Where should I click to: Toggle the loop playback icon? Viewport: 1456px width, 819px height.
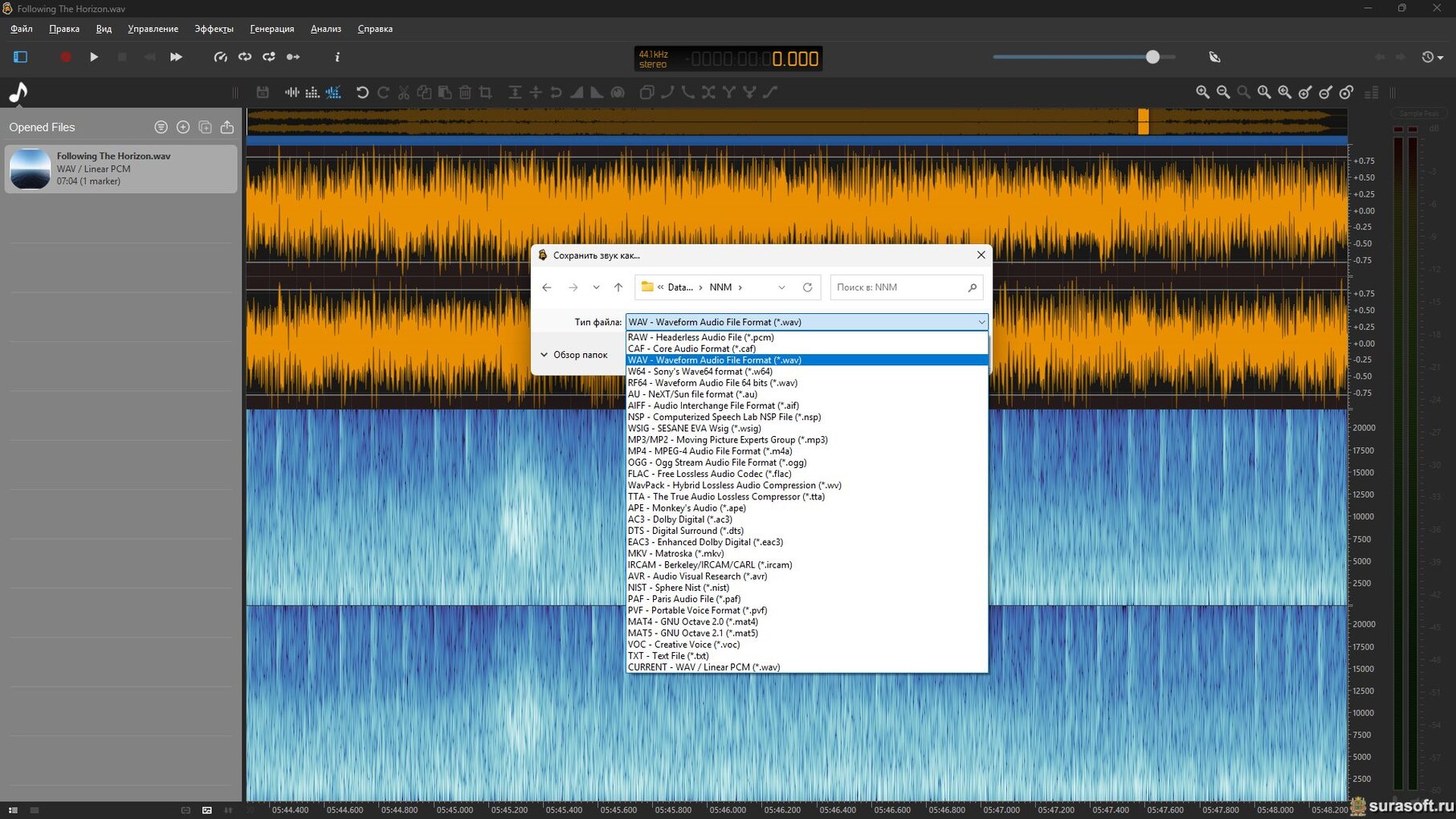pyautogui.click(x=245, y=57)
